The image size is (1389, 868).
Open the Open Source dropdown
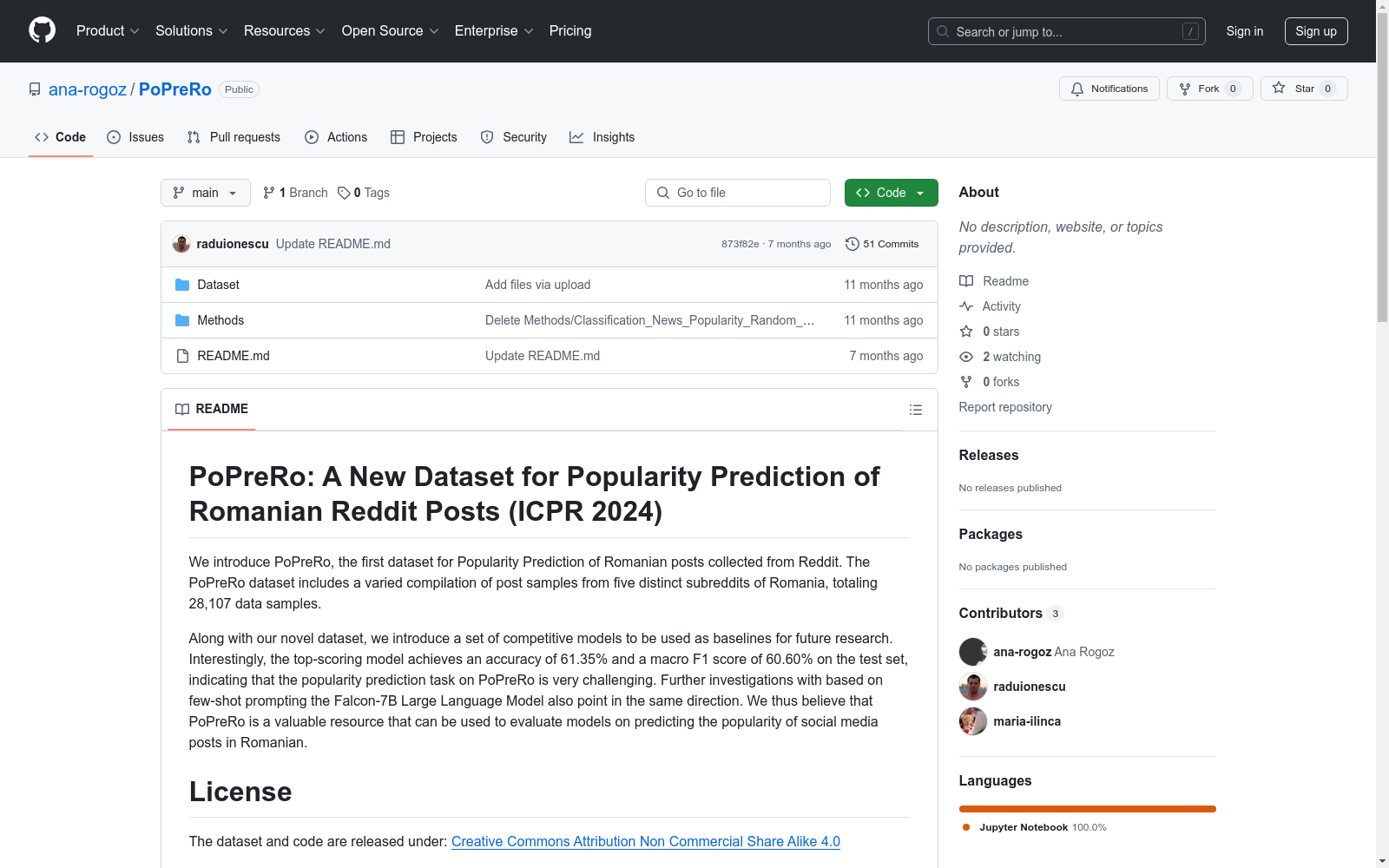(391, 31)
